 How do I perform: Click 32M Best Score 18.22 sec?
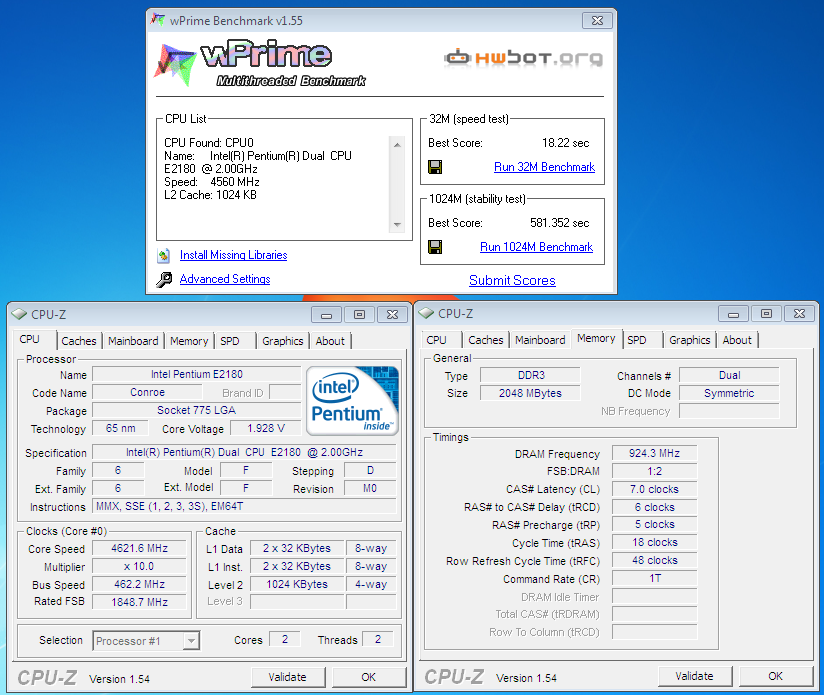pyautogui.click(x=565, y=143)
